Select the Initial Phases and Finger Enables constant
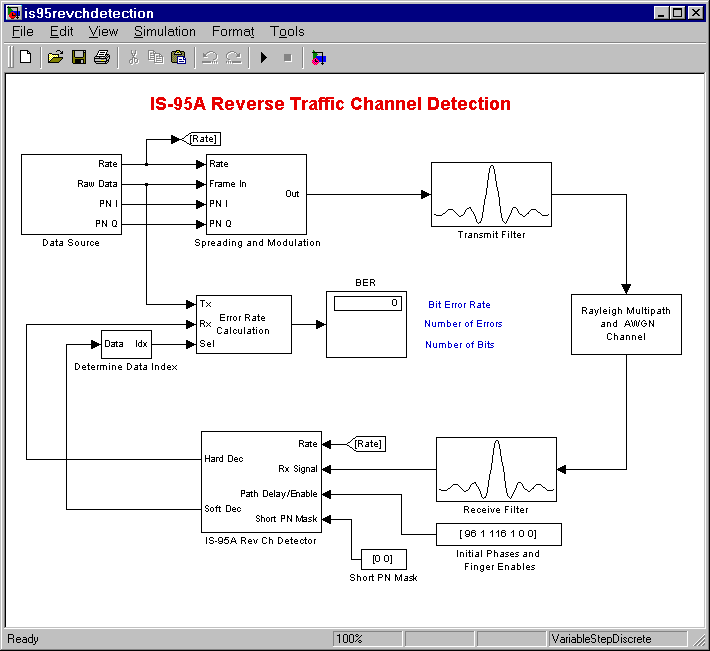The width and height of the screenshot is (710, 651). pyautogui.click(x=497, y=534)
